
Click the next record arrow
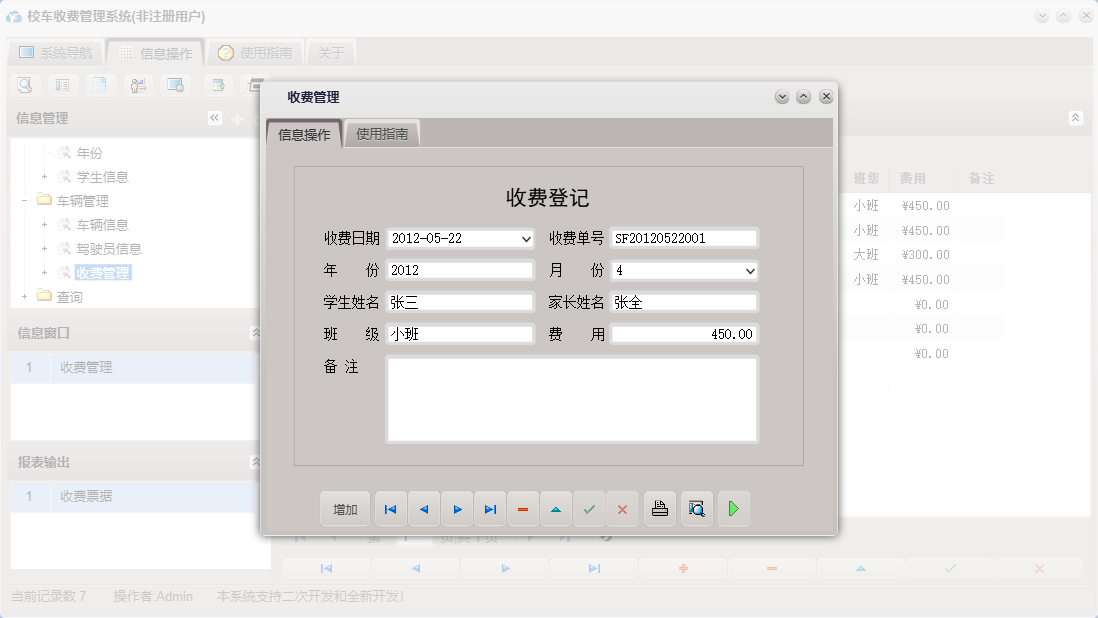click(457, 509)
